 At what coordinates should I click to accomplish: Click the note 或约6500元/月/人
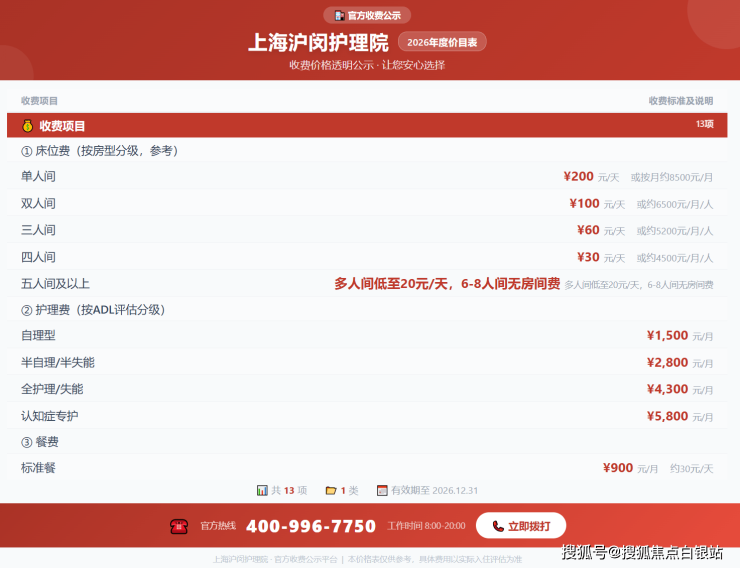[675, 204]
